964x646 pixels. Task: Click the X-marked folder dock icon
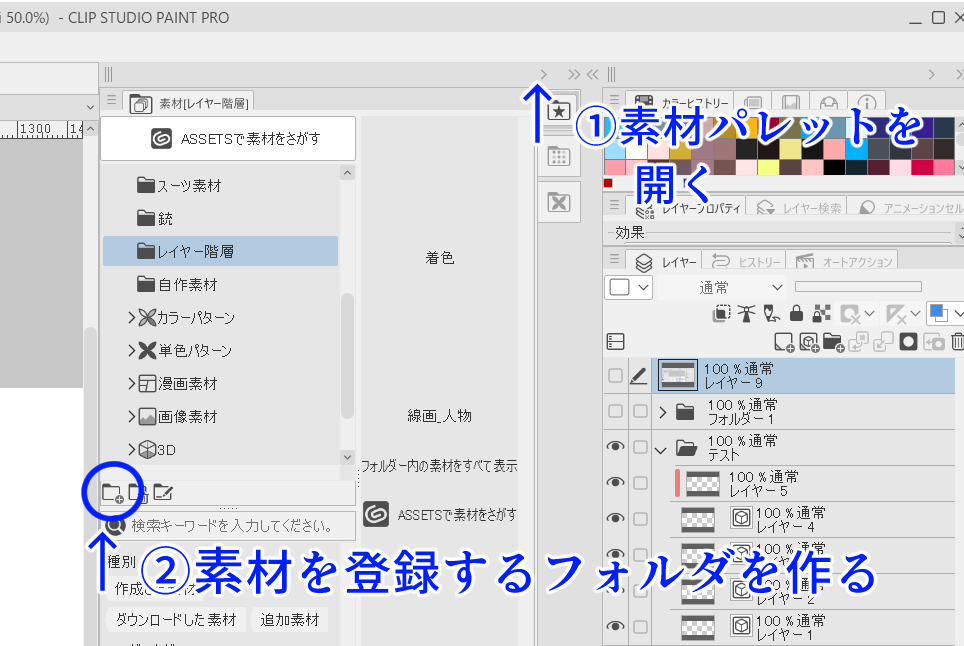558,202
